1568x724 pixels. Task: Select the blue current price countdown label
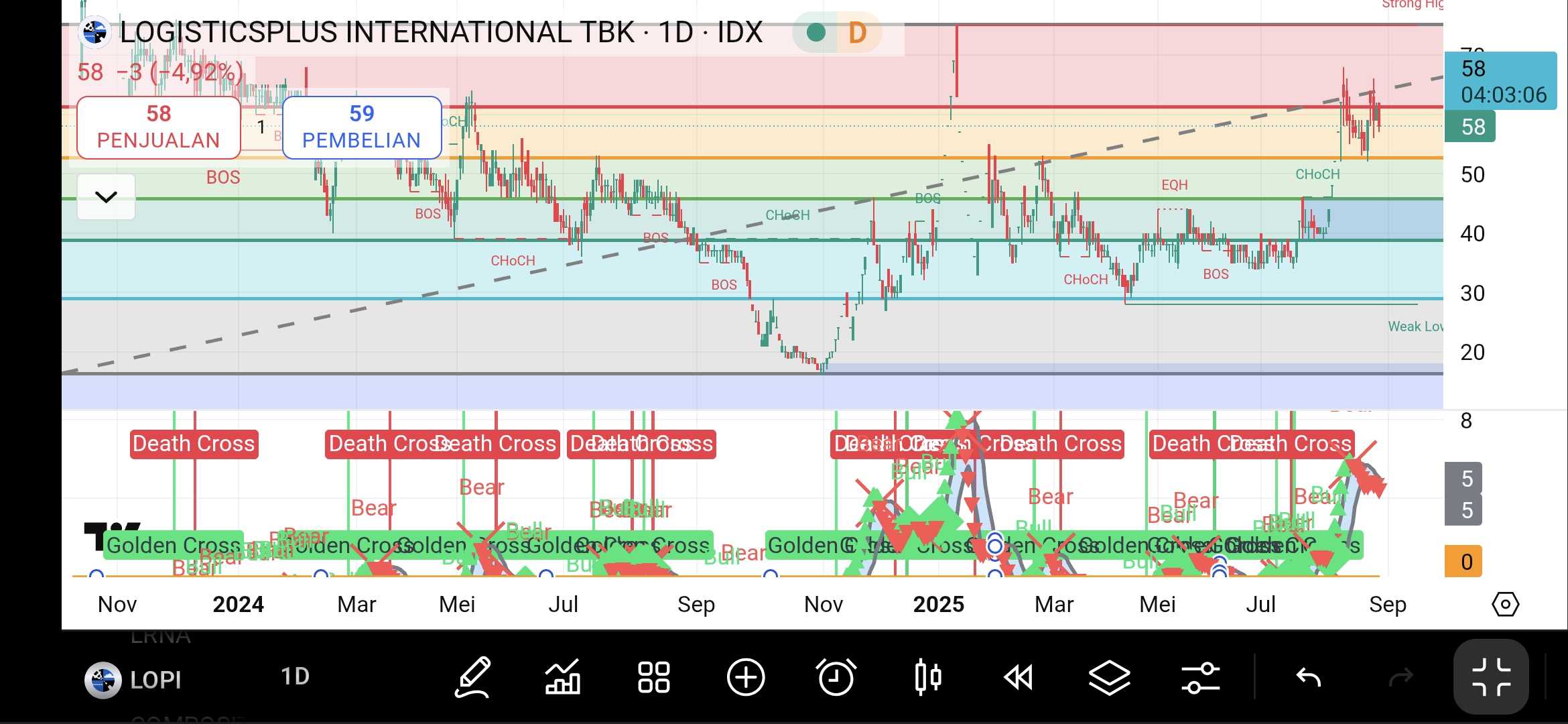(1500, 81)
